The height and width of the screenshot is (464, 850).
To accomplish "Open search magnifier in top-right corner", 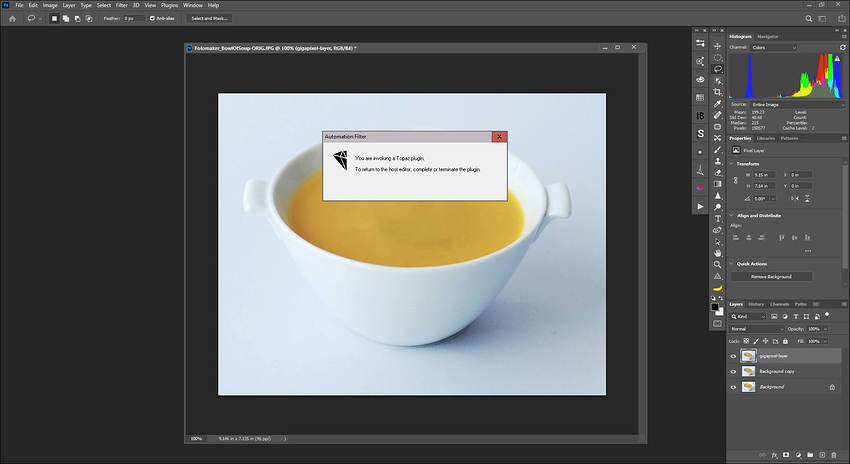I will pyautogui.click(x=808, y=18).
